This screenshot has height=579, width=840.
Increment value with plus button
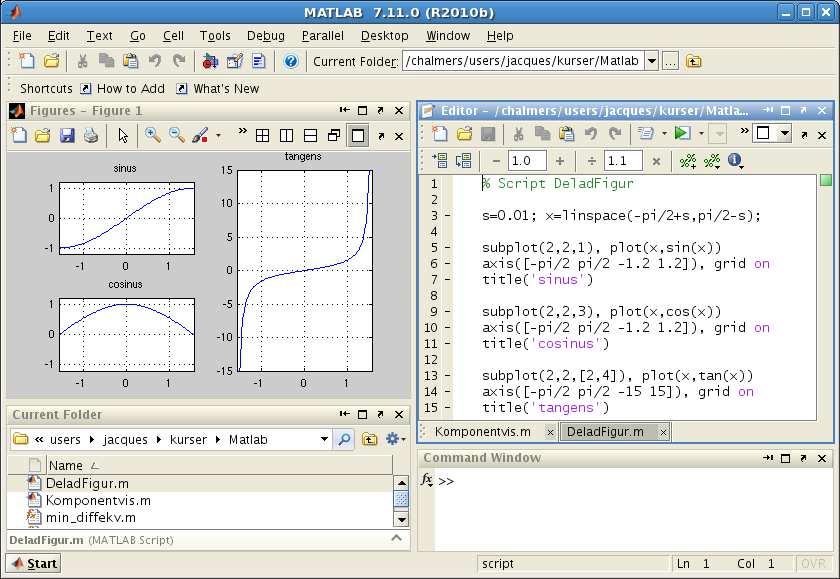(x=560, y=161)
